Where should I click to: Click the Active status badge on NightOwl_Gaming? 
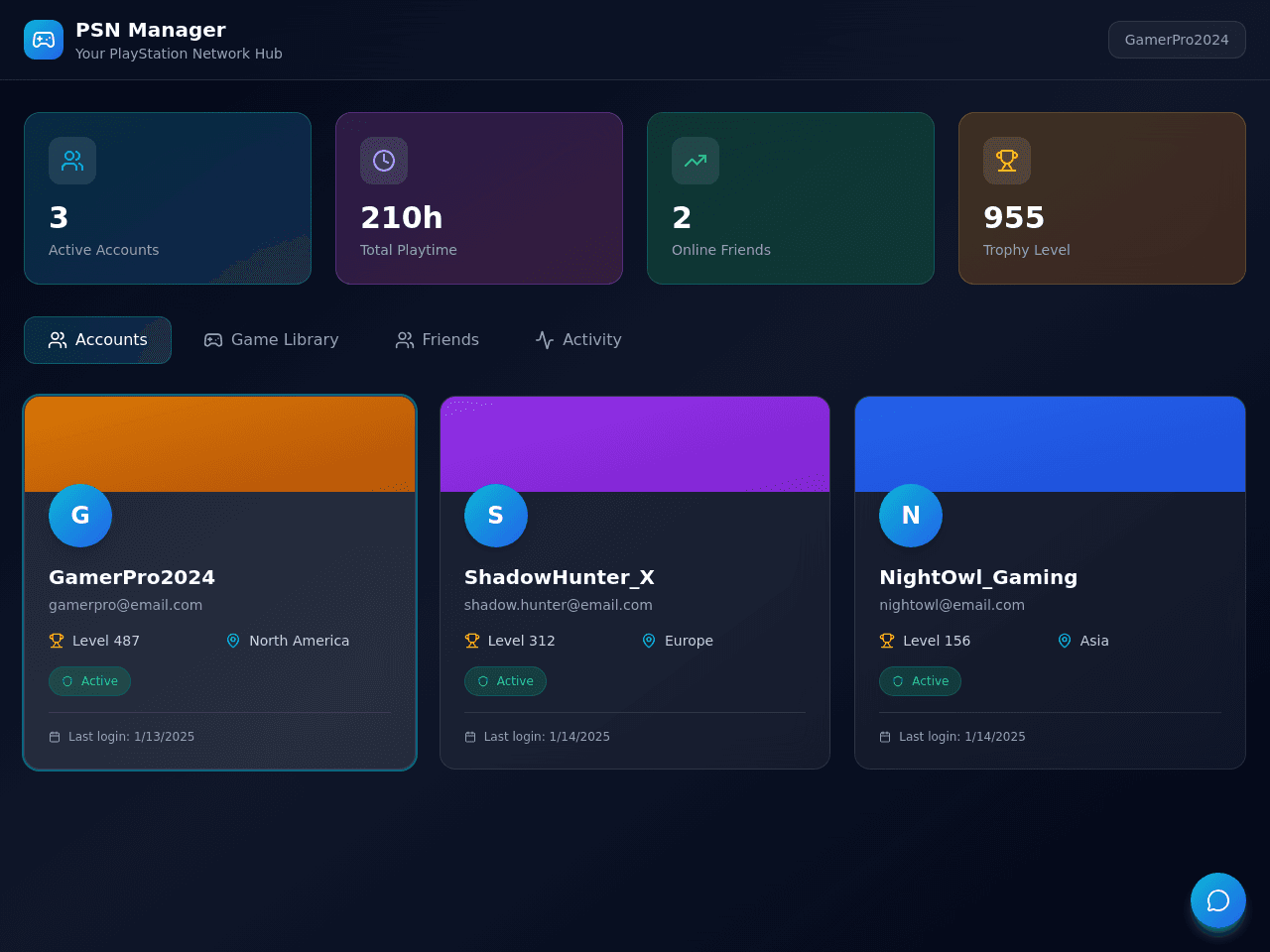tap(920, 681)
